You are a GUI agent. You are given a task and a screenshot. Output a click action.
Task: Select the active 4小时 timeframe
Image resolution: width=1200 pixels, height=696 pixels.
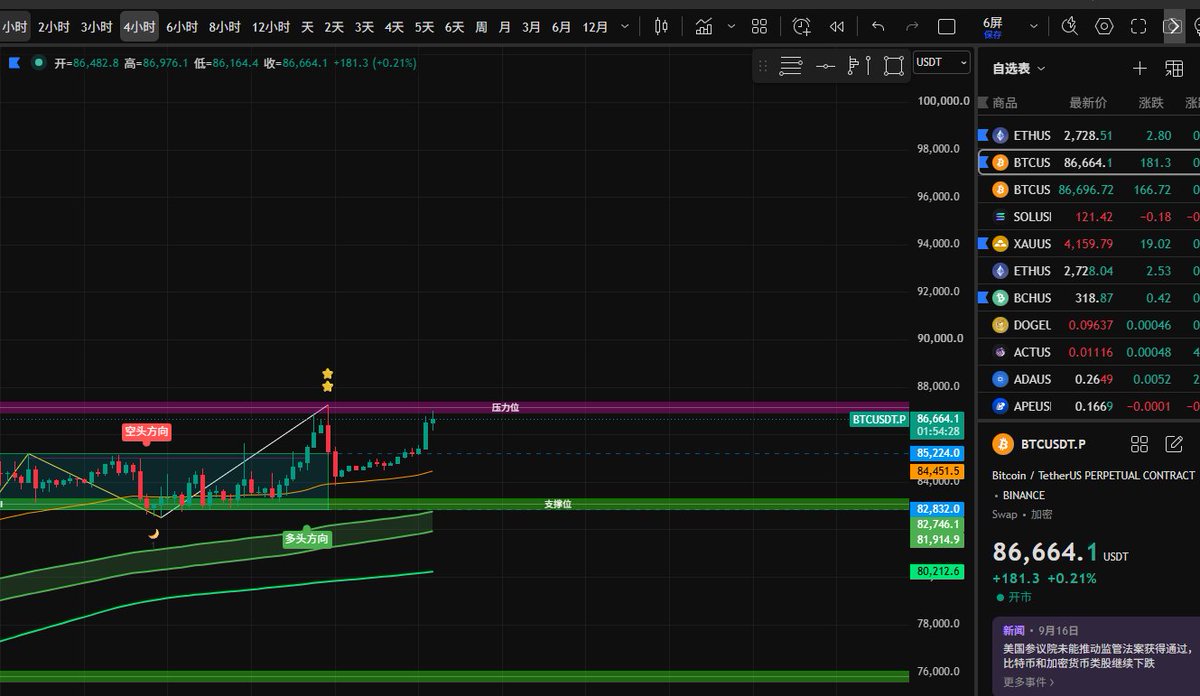(x=140, y=27)
